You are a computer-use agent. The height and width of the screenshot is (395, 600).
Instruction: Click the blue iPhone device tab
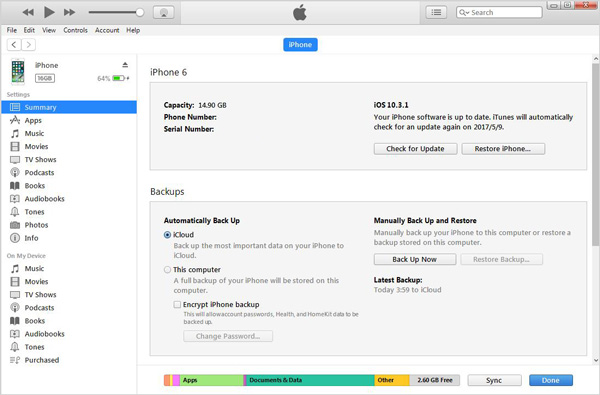(x=300, y=45)
